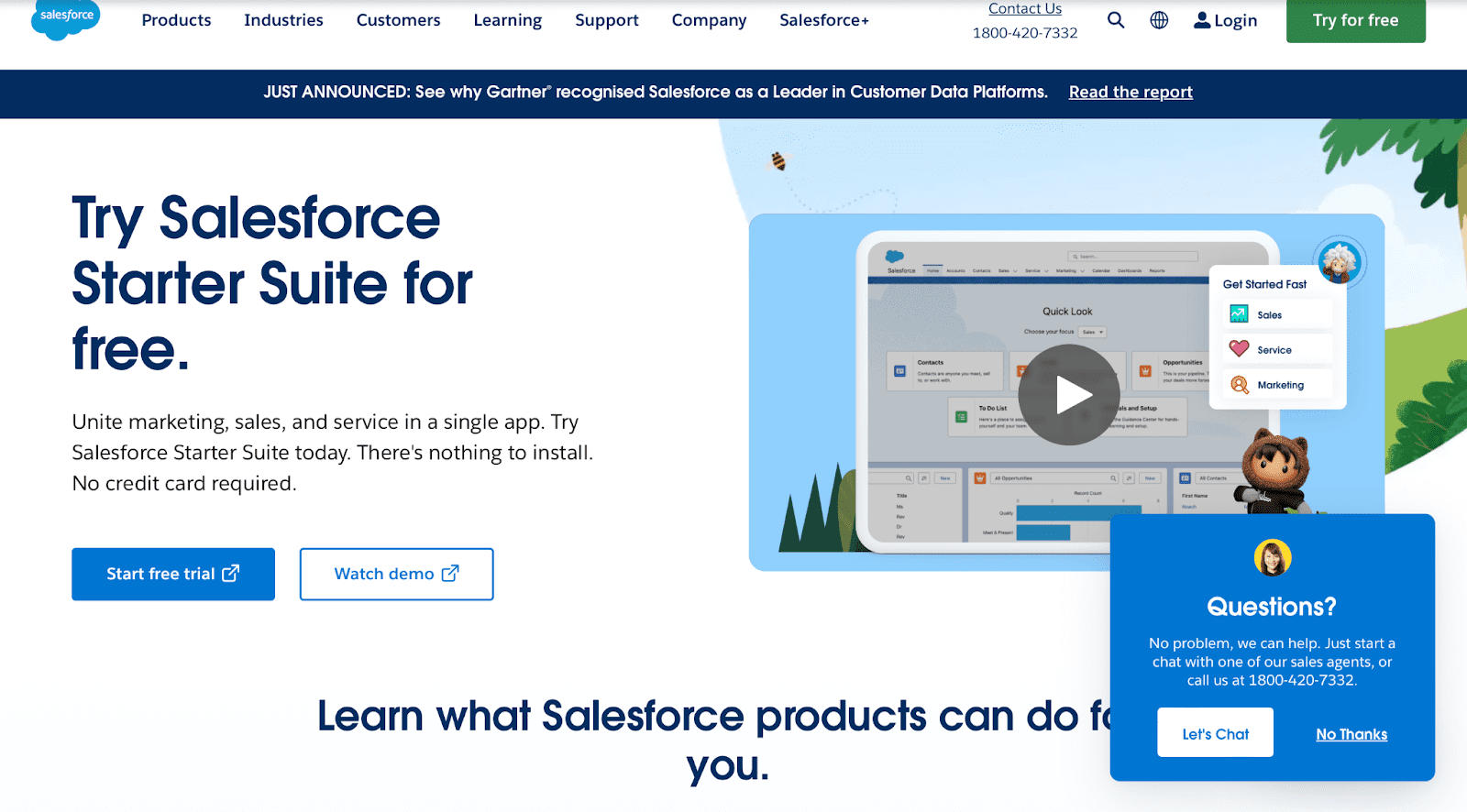The height and width of the screenshot is (812, 1467).
Task: Click the Marketing magnifier icon
Action: tap(1239, 385)
